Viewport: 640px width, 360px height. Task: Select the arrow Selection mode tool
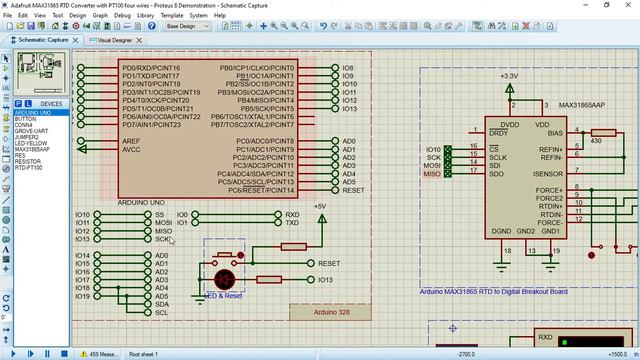click(x=6, y=58)
